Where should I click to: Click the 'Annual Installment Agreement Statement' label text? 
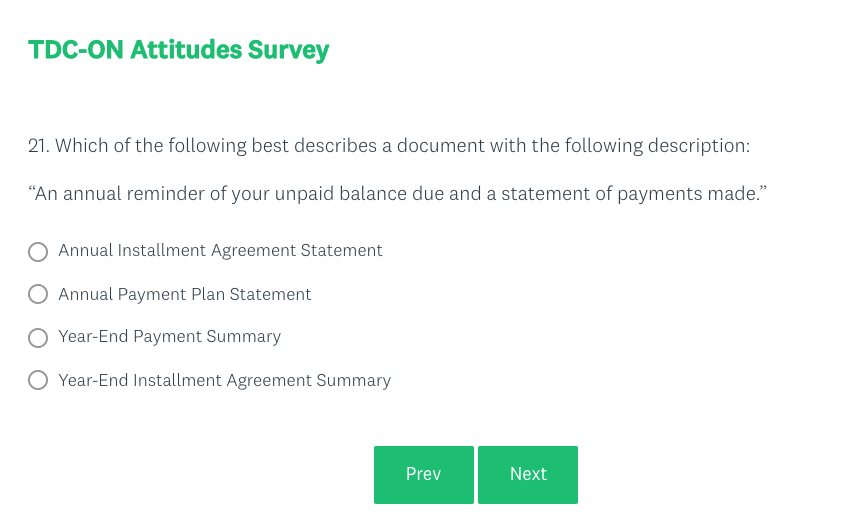tap(220, 251)
